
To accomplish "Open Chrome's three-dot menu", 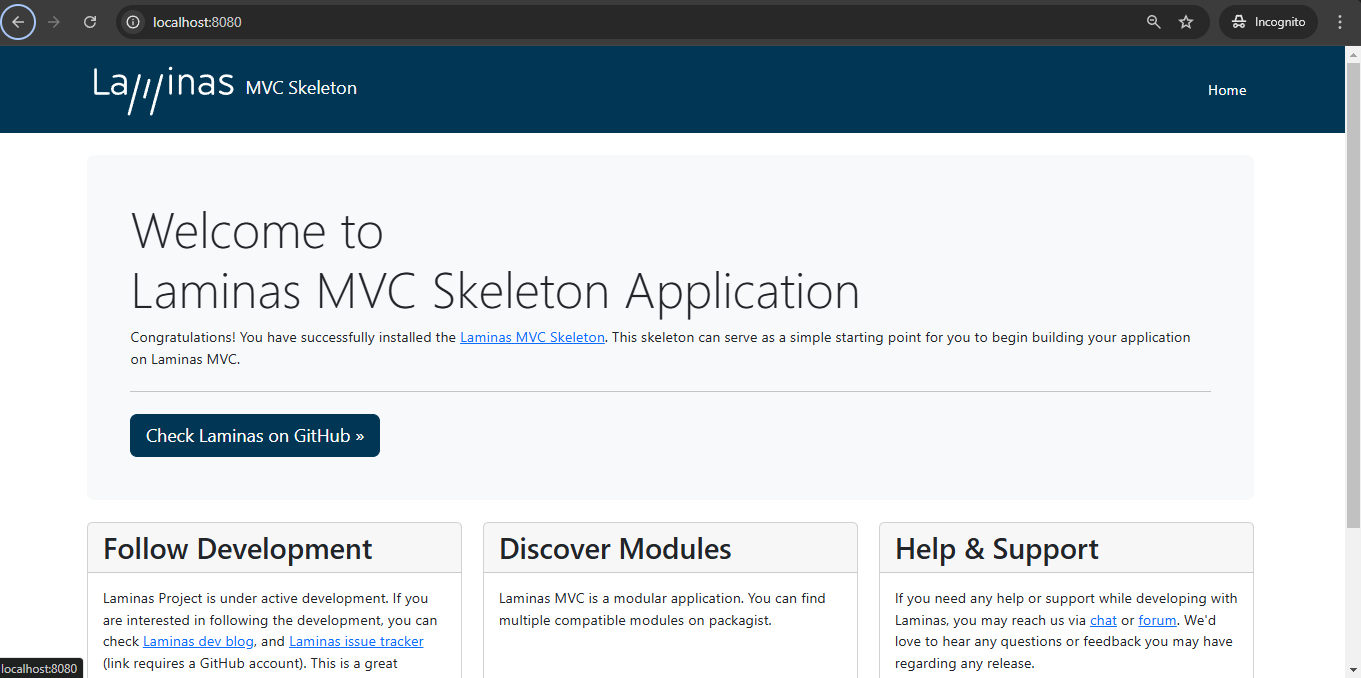I will (x=1340, y=22).
